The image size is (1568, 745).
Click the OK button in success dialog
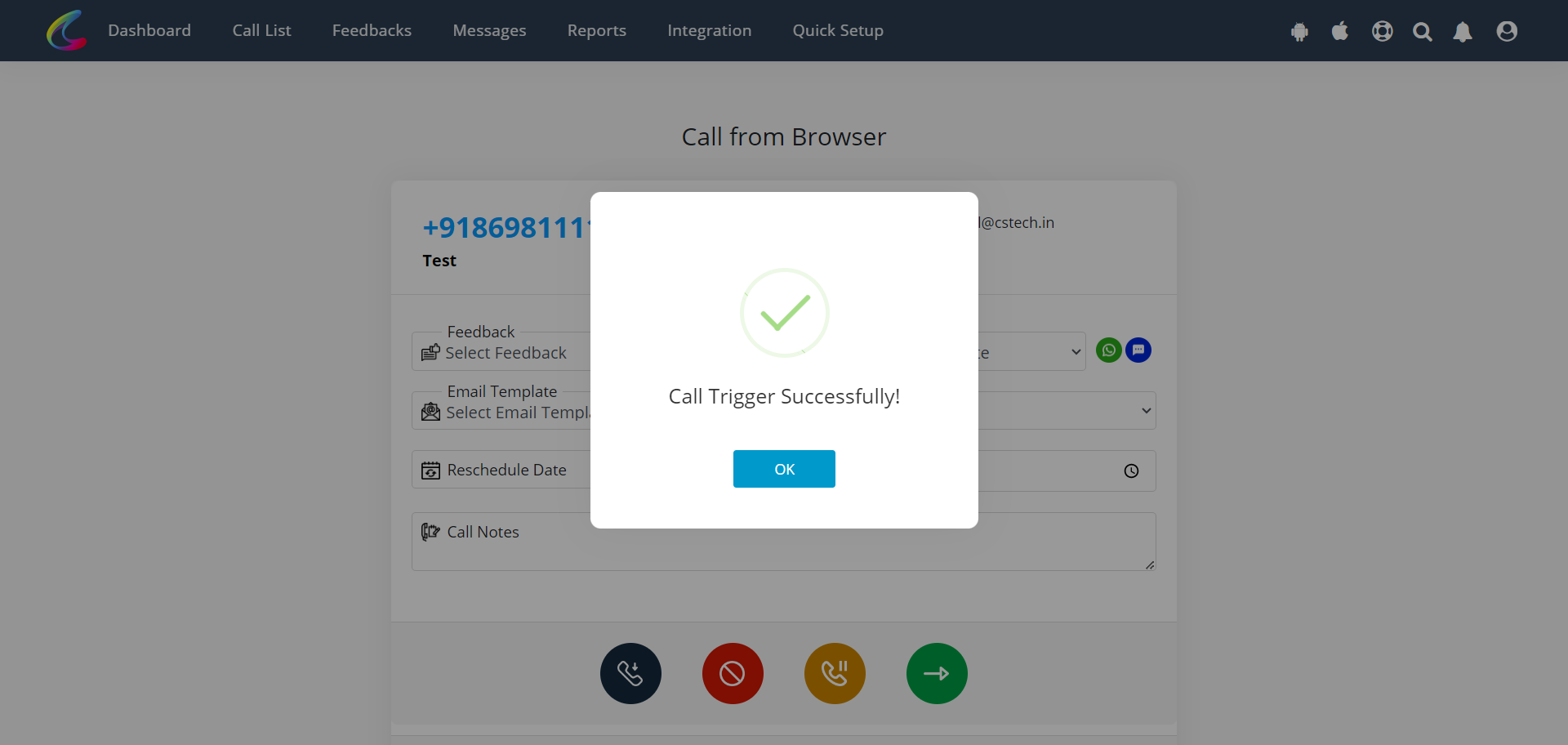tap(784, 469)
